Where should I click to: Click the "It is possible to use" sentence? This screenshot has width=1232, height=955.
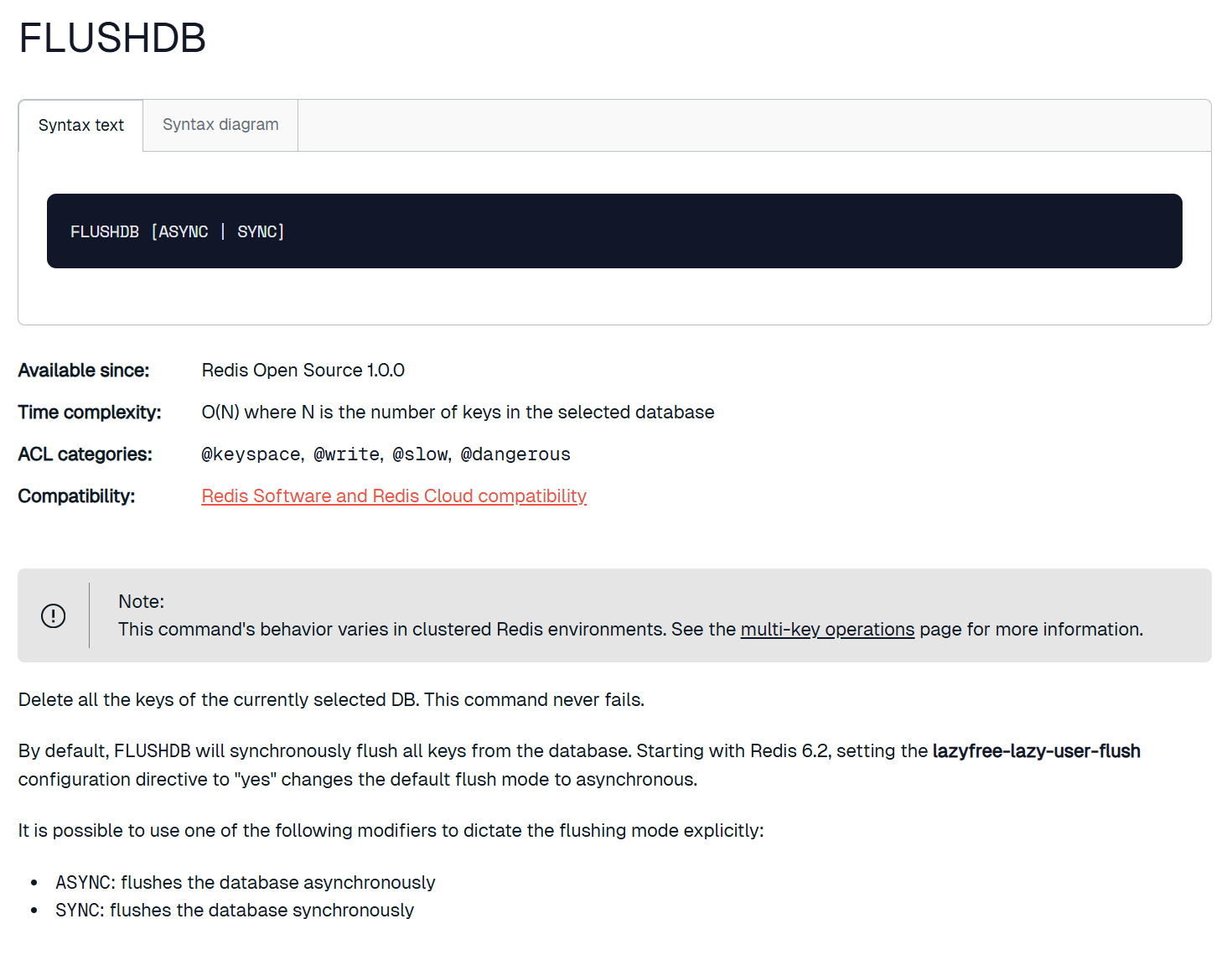[391, 831]
